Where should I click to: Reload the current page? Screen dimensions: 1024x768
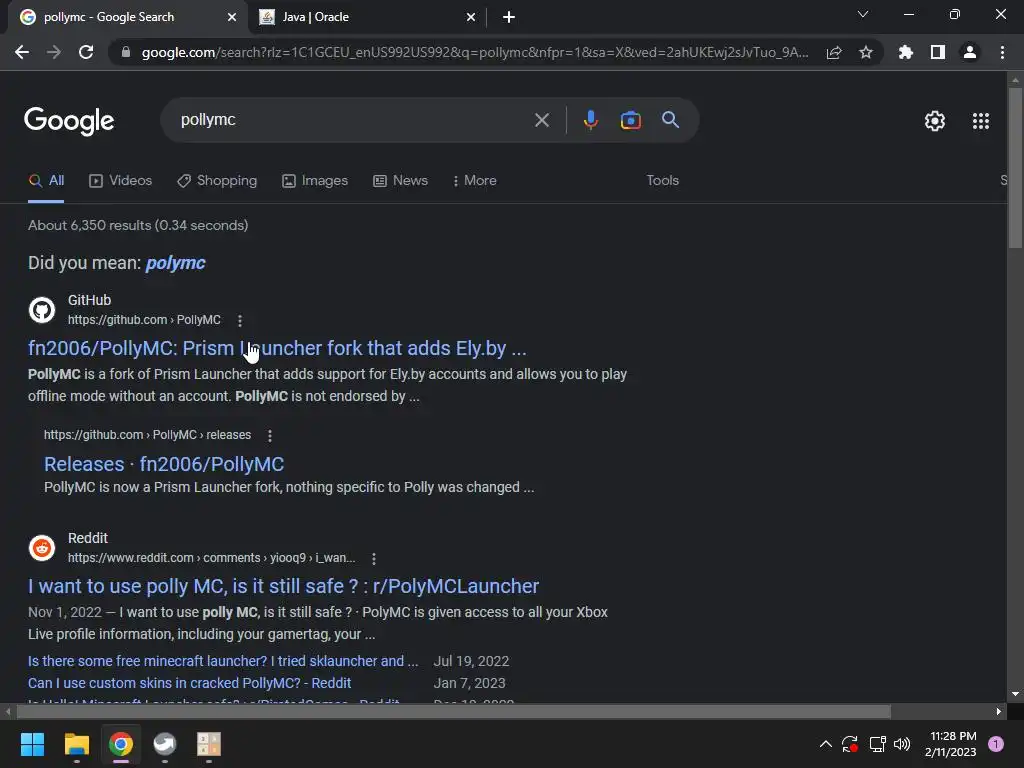tap(86, 52)
